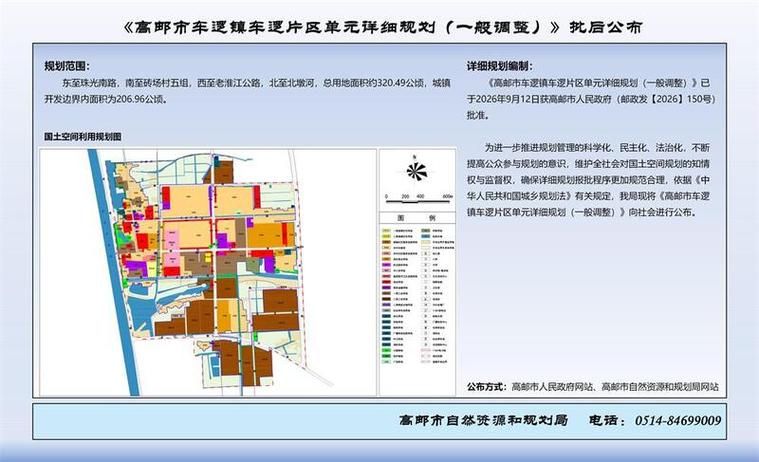Click the north arrow compass rose icon
759x462 pixels.
point(416,169)
